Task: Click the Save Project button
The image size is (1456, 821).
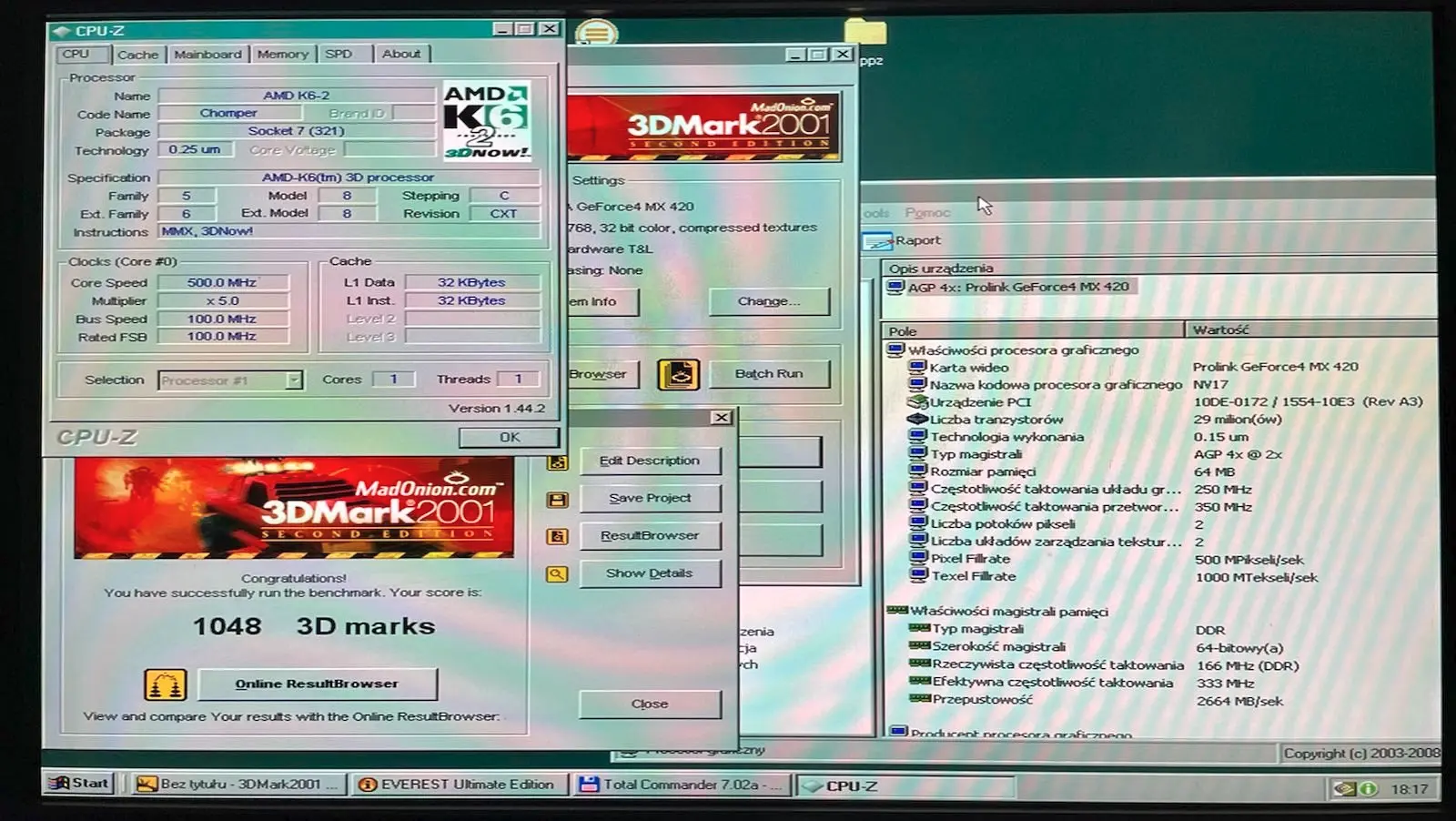Action: 650,499
